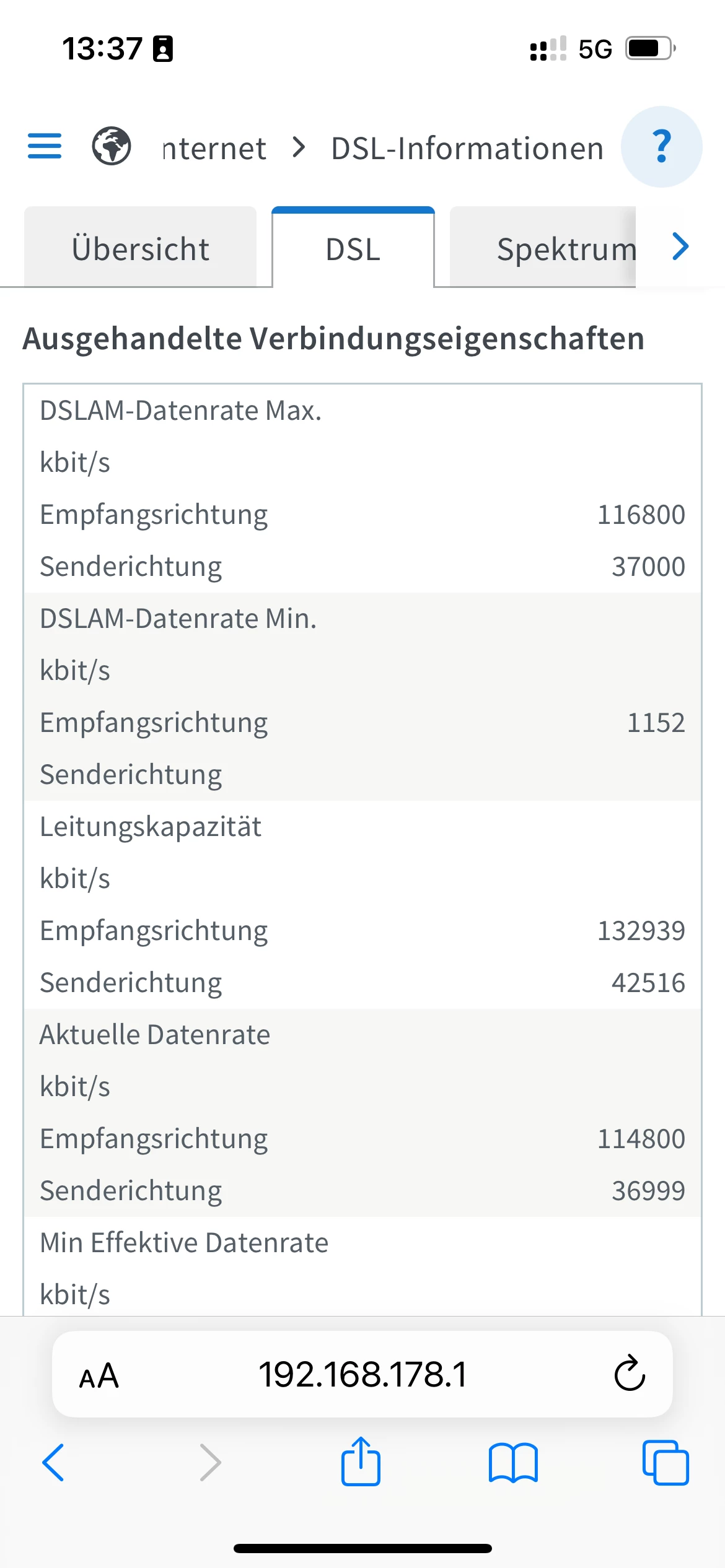Tap the Safari share icon
Screen dimensions: 725x1568
361,1461
